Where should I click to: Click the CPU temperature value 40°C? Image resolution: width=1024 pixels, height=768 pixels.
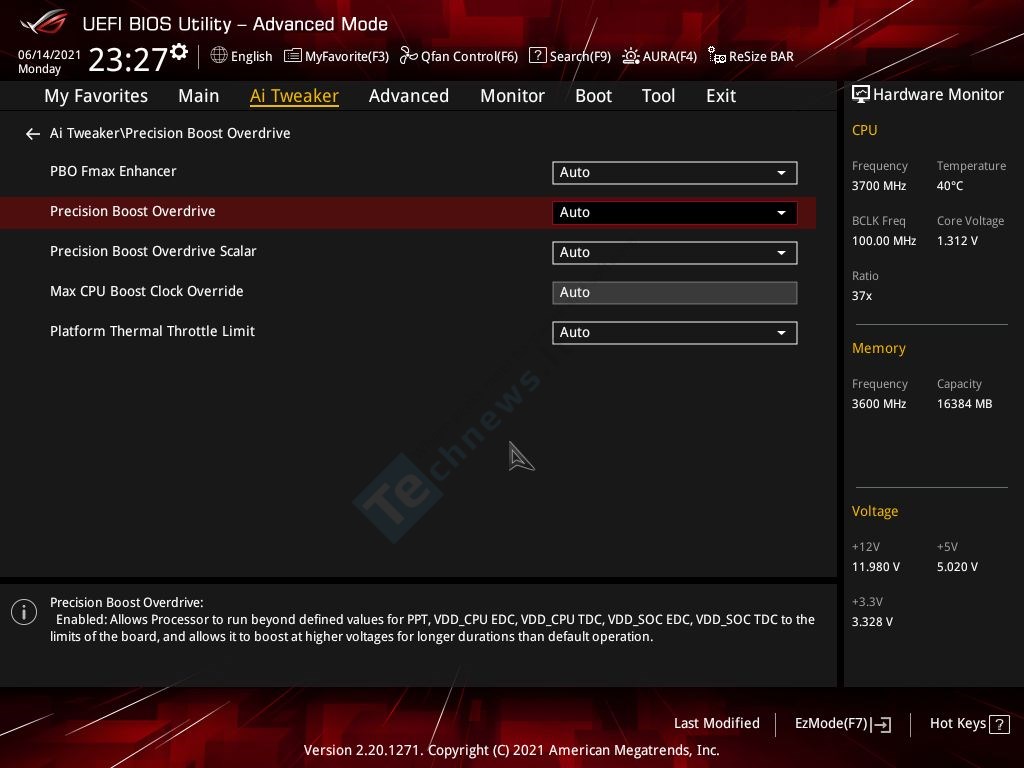[x=950, y=186]
